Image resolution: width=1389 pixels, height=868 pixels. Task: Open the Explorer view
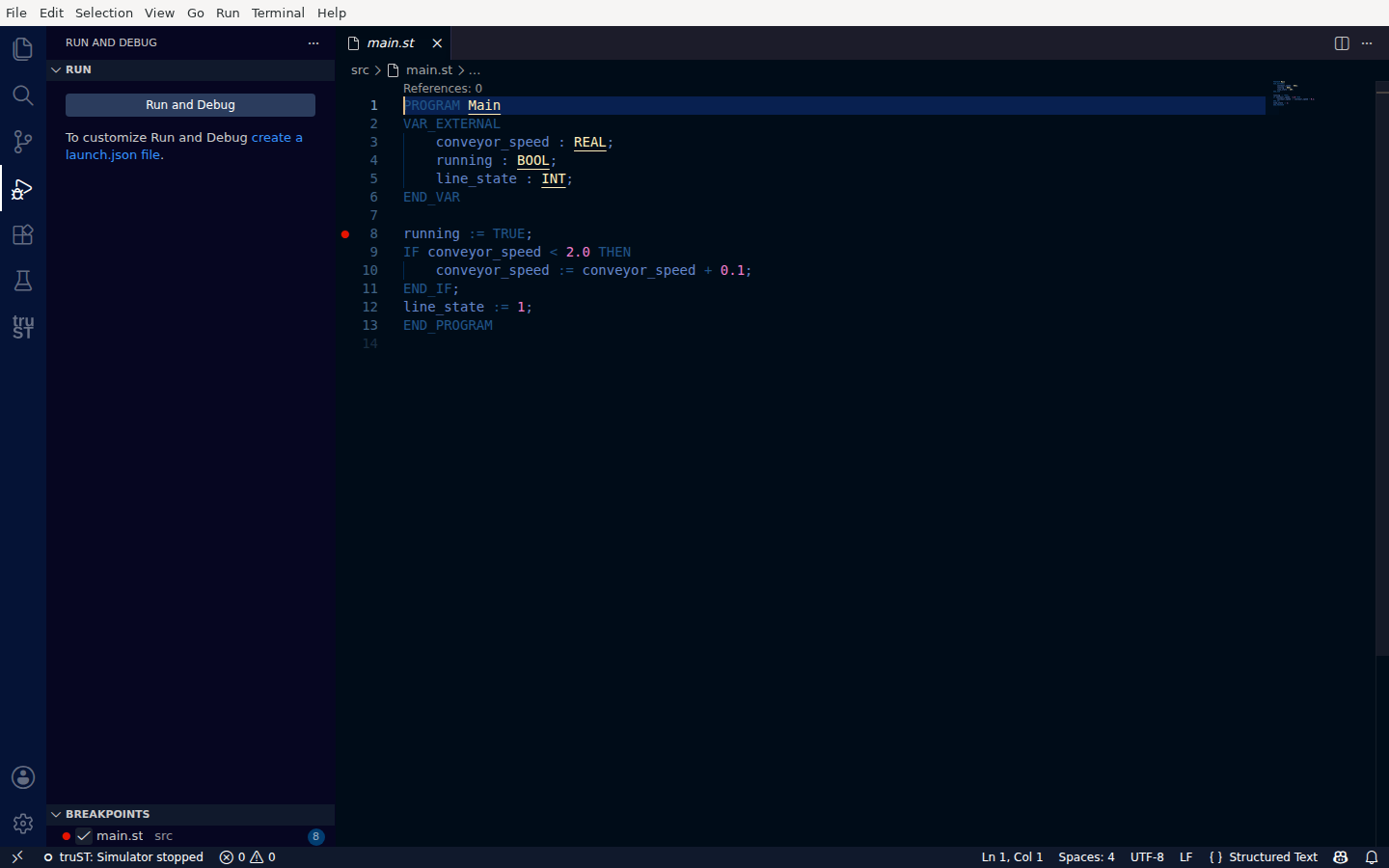pos(23,49)
